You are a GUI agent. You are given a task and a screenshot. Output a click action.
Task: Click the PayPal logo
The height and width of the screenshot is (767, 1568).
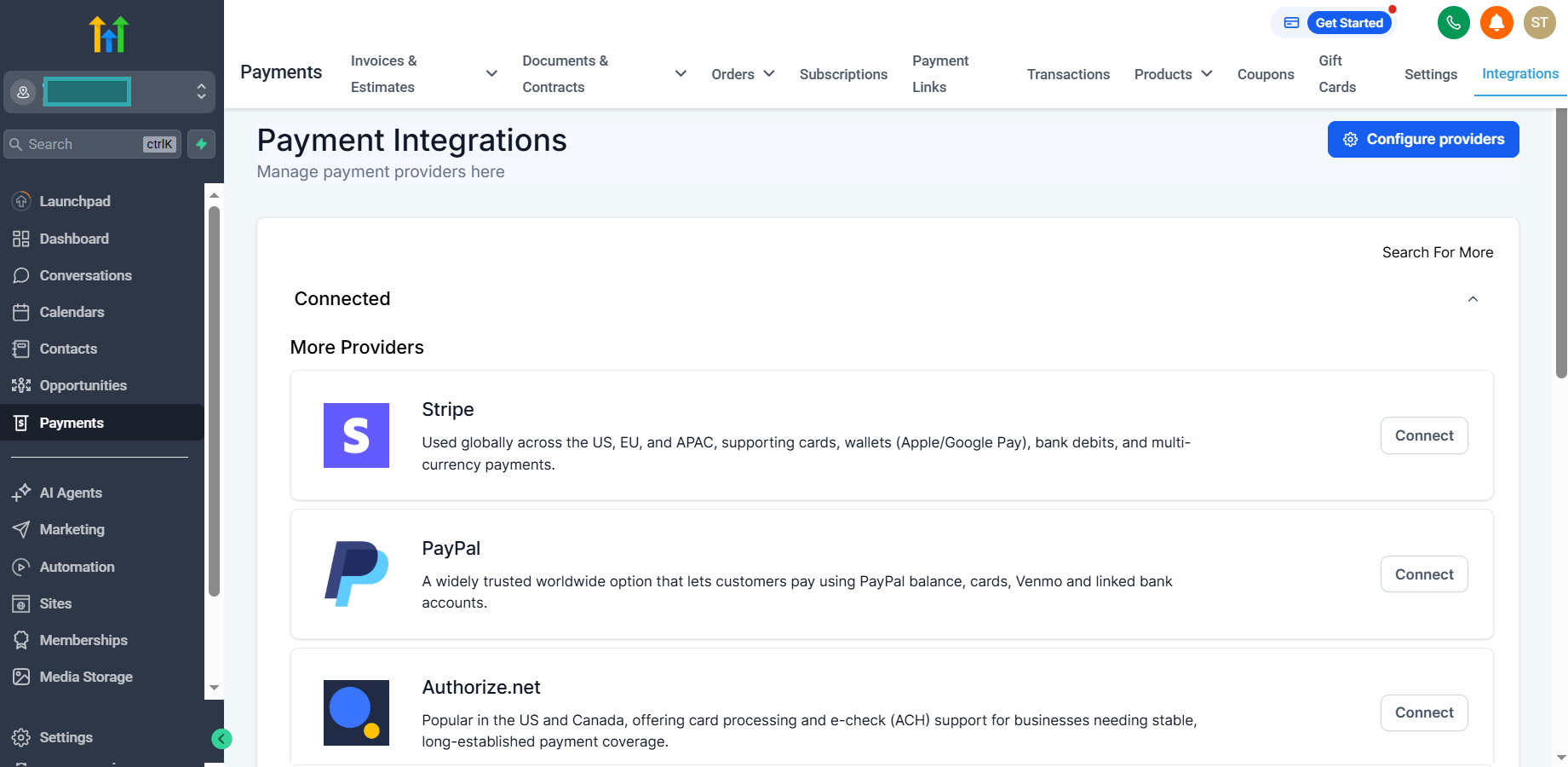356,574
